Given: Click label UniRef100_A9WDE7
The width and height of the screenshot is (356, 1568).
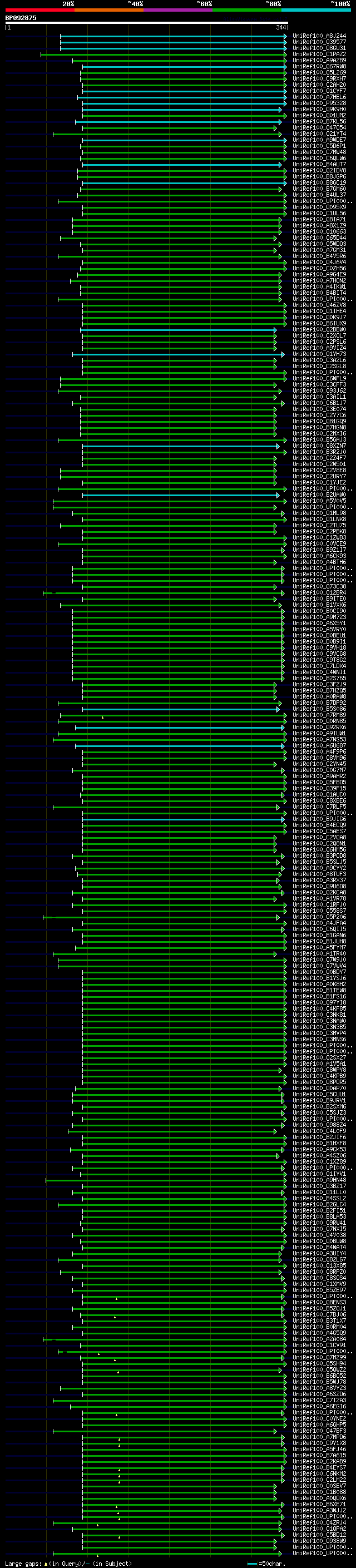Looking at the screenshot, I should click(319, 140).
